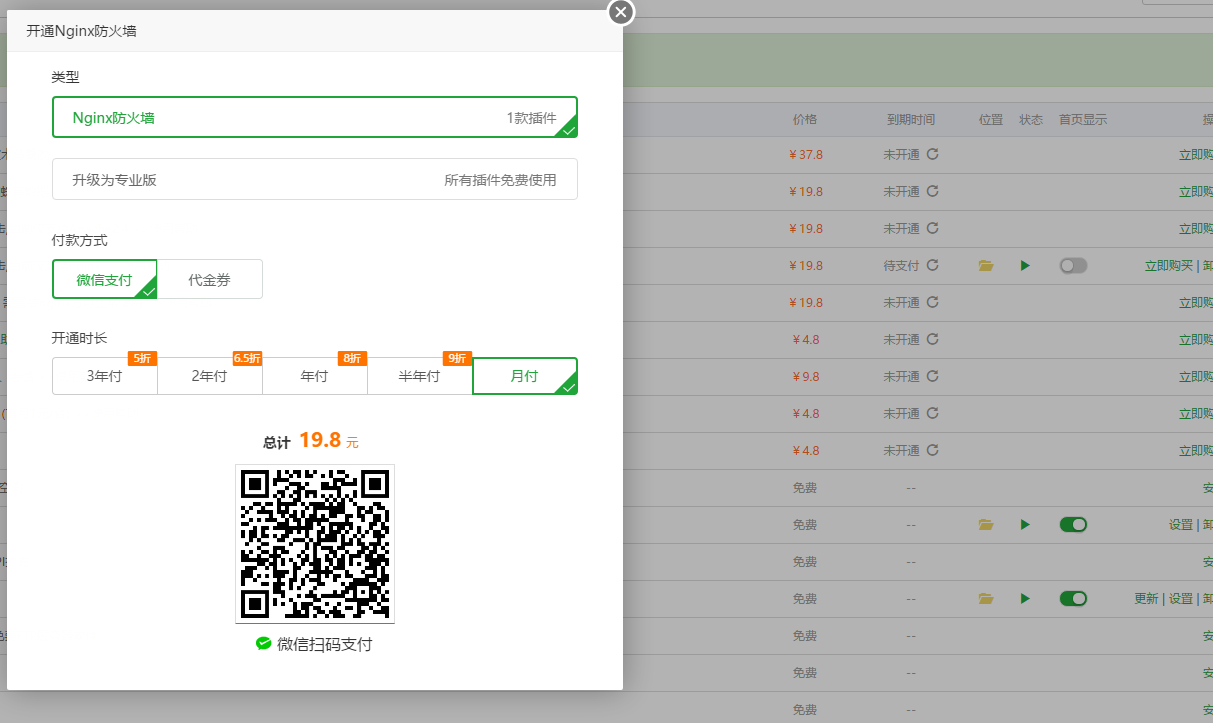
Task: Select the Nginx防火墙 plugin type option
Action: pyautogui.click(x=315, y=117)
